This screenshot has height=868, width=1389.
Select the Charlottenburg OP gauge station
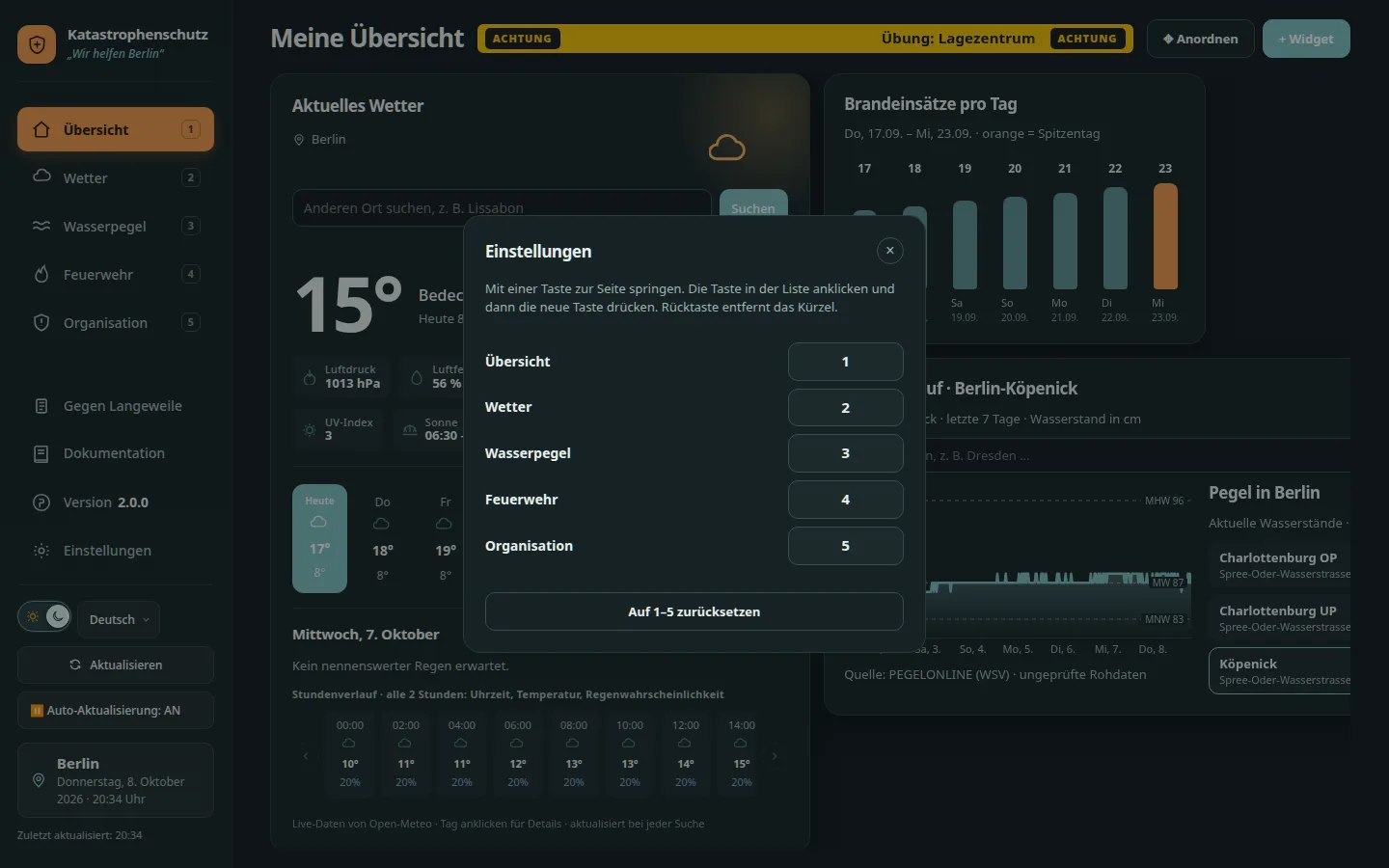click(x=1280, y=565)
